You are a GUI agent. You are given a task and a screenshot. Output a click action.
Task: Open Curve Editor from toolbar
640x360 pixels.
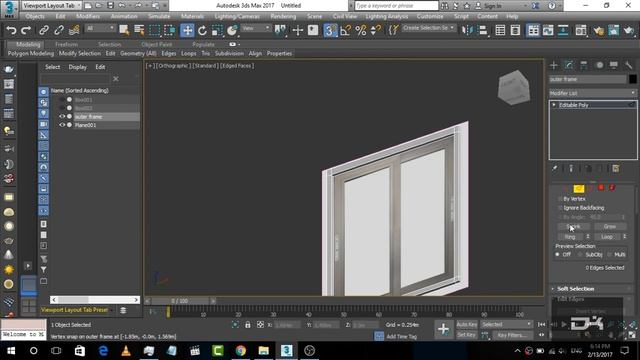point(548,30)
